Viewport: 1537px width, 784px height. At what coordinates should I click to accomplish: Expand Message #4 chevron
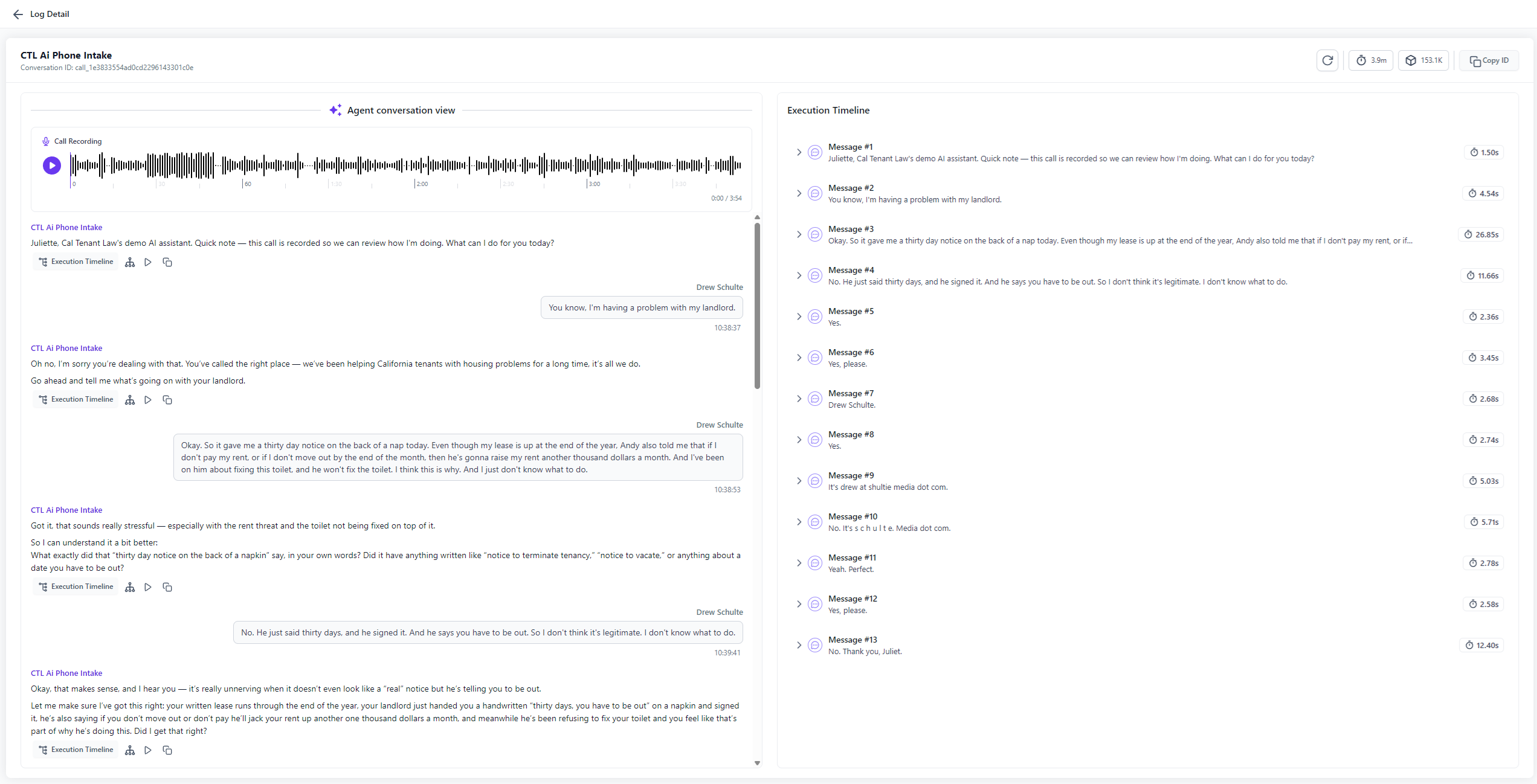click(799, 275)
